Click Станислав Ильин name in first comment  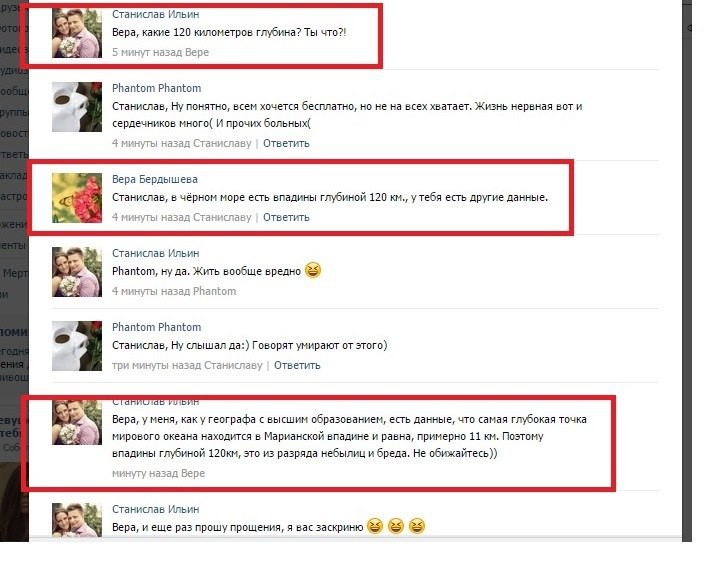pyautogui.click(x=156, y=14)
